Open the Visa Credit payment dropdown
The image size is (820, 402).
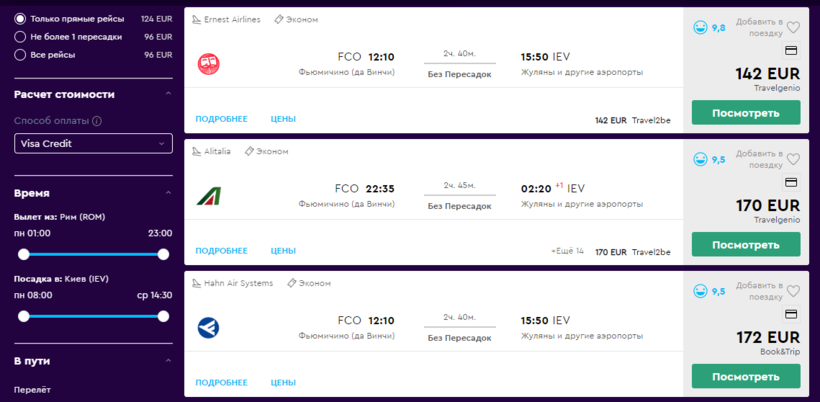[94, 144]
